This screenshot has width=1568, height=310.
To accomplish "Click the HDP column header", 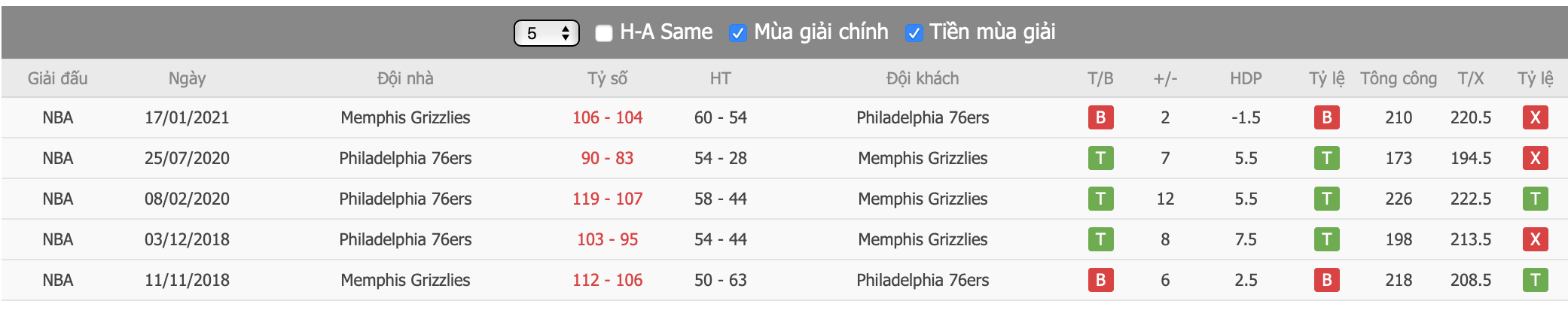I will (x=1246, y=78).
